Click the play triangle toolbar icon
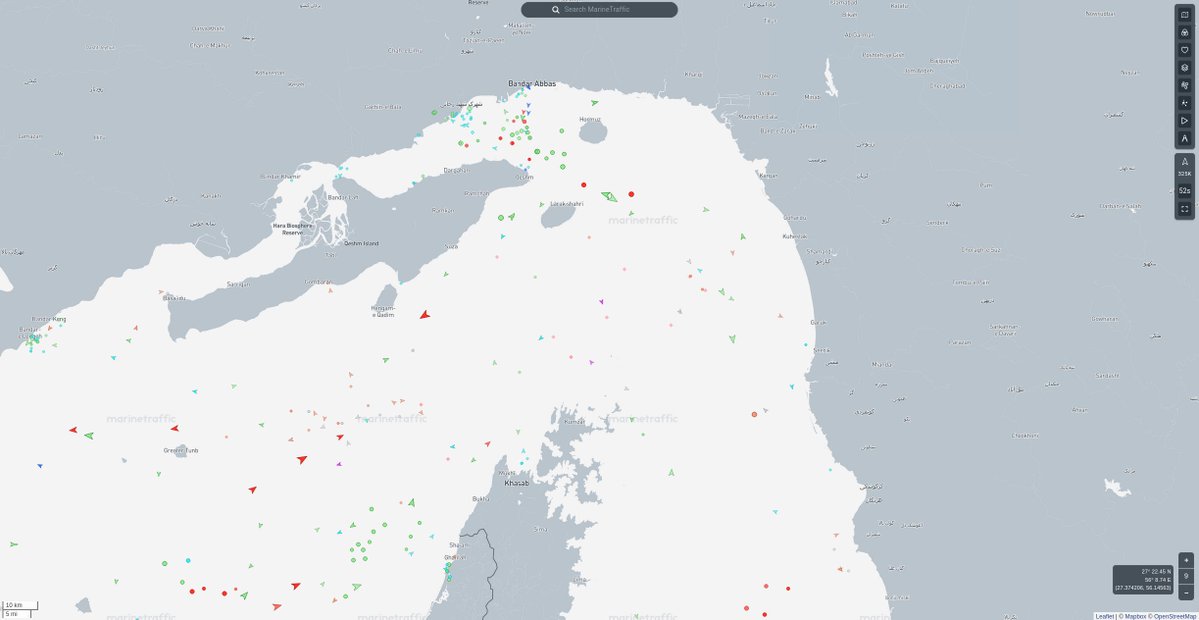 (x=1184, y=120)
